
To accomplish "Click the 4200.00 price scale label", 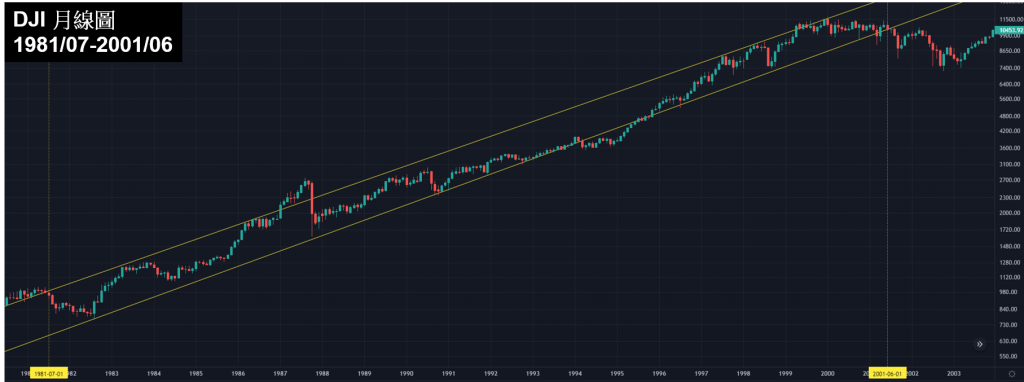I will click(1010, 131).
